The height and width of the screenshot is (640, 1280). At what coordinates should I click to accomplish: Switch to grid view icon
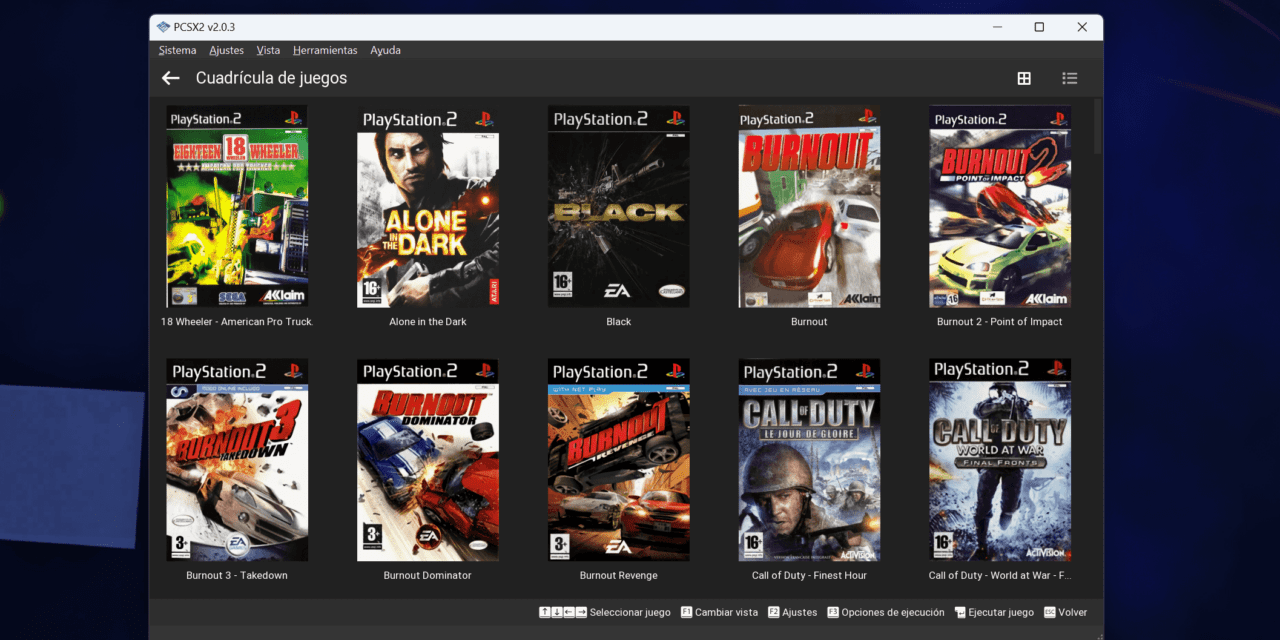(x=1024, y=78)
